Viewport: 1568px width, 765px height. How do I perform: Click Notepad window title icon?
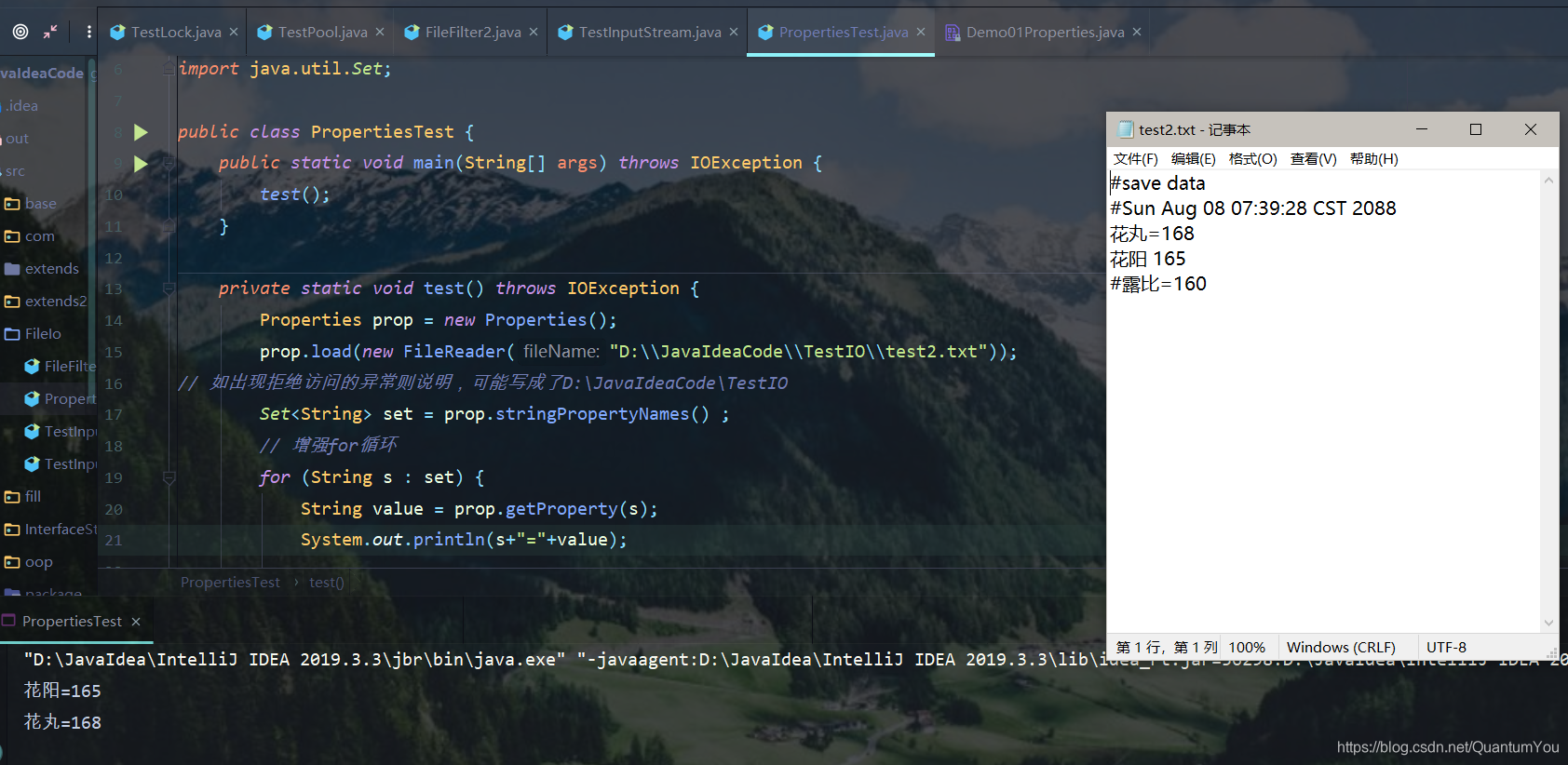point(1126,129)
